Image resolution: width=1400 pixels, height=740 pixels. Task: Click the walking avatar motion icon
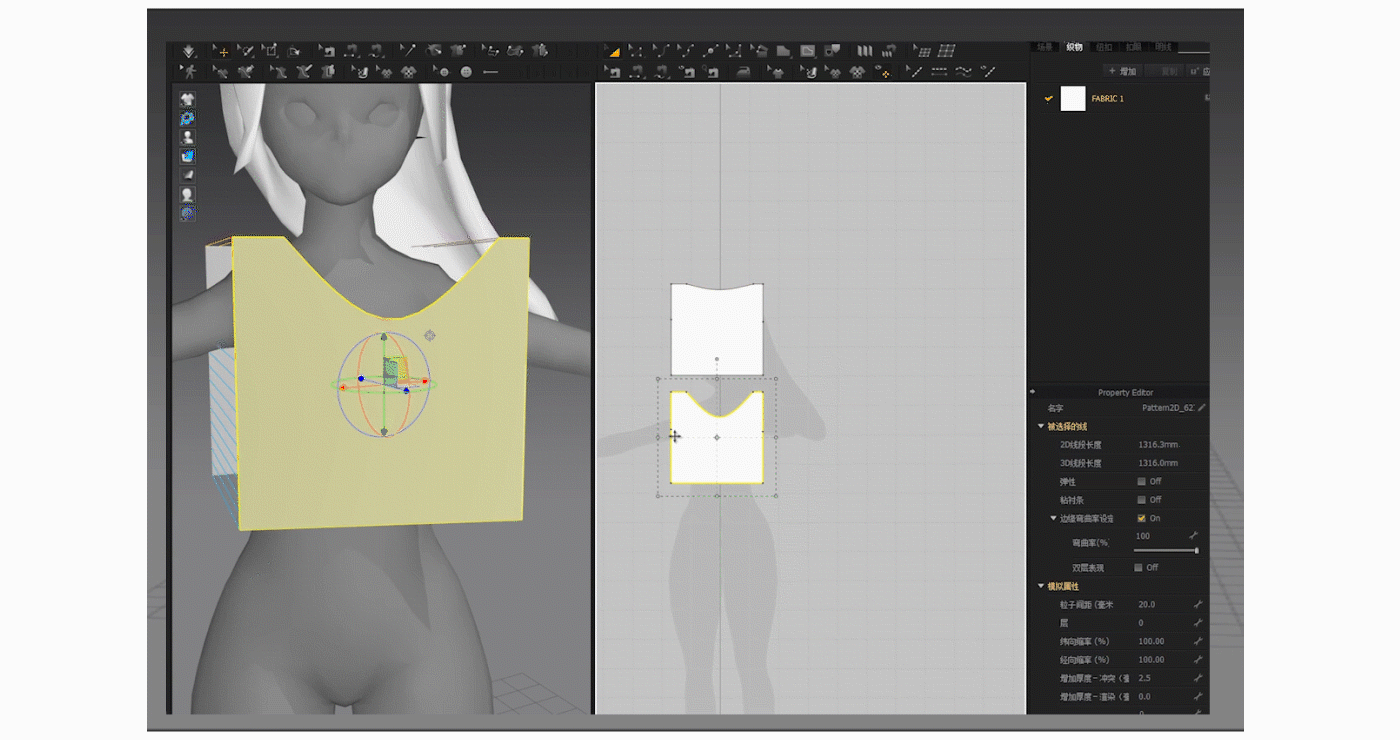pyautogui.click(x=188, y=72)
